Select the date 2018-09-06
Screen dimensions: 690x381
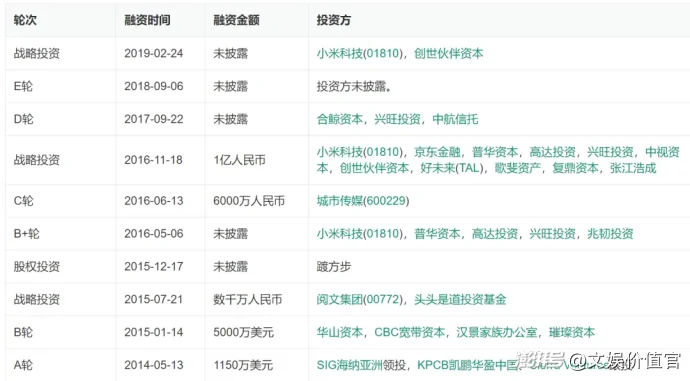coord(154,86)
